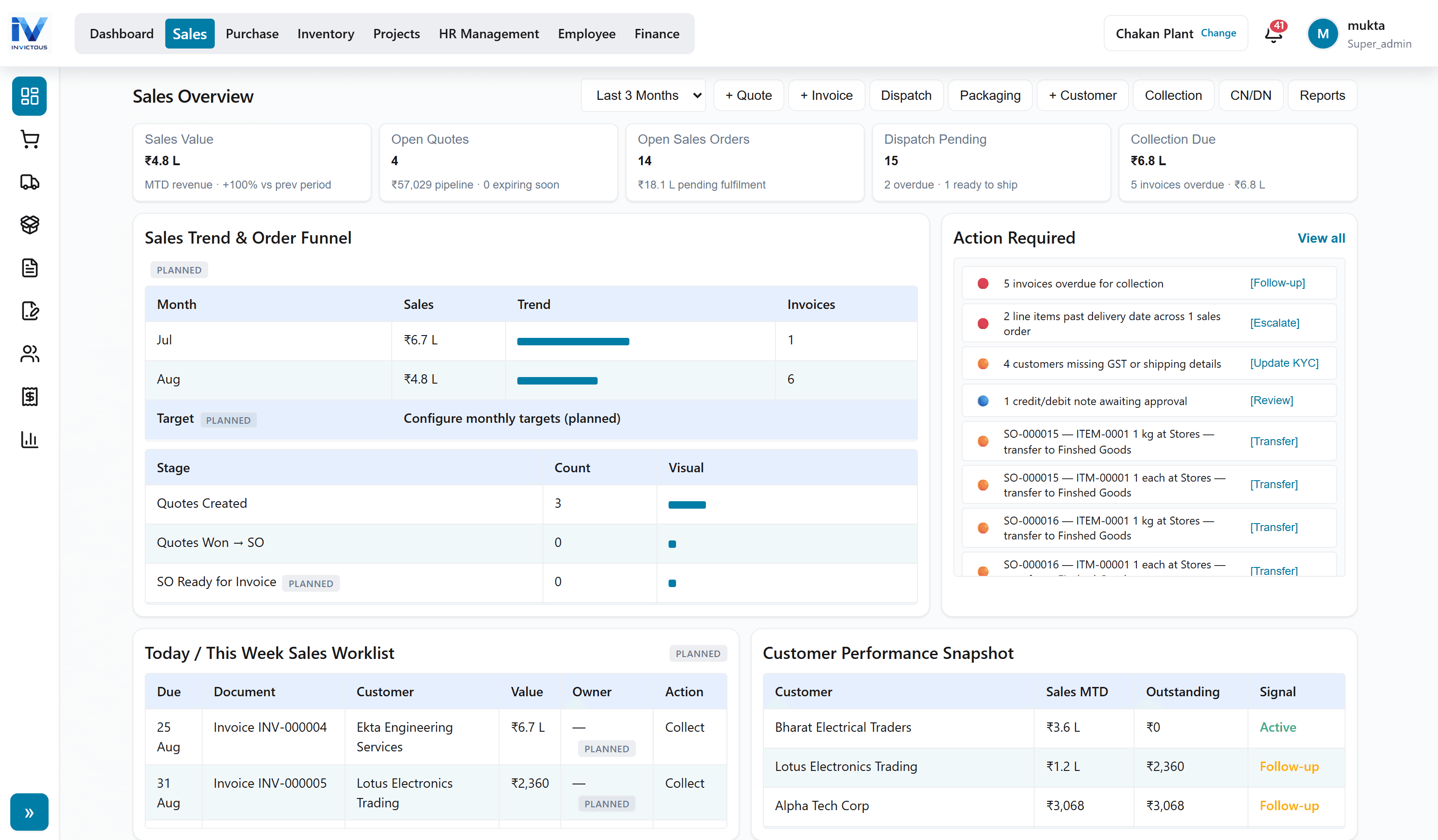Escalate the past delivery date items
The width and height of the screenshot is (1438, 840).
coord(1274,323)
